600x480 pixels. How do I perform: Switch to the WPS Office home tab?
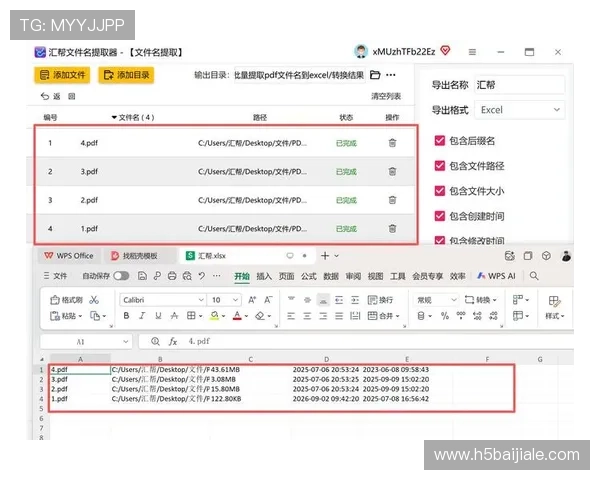[x=69, y=256]
